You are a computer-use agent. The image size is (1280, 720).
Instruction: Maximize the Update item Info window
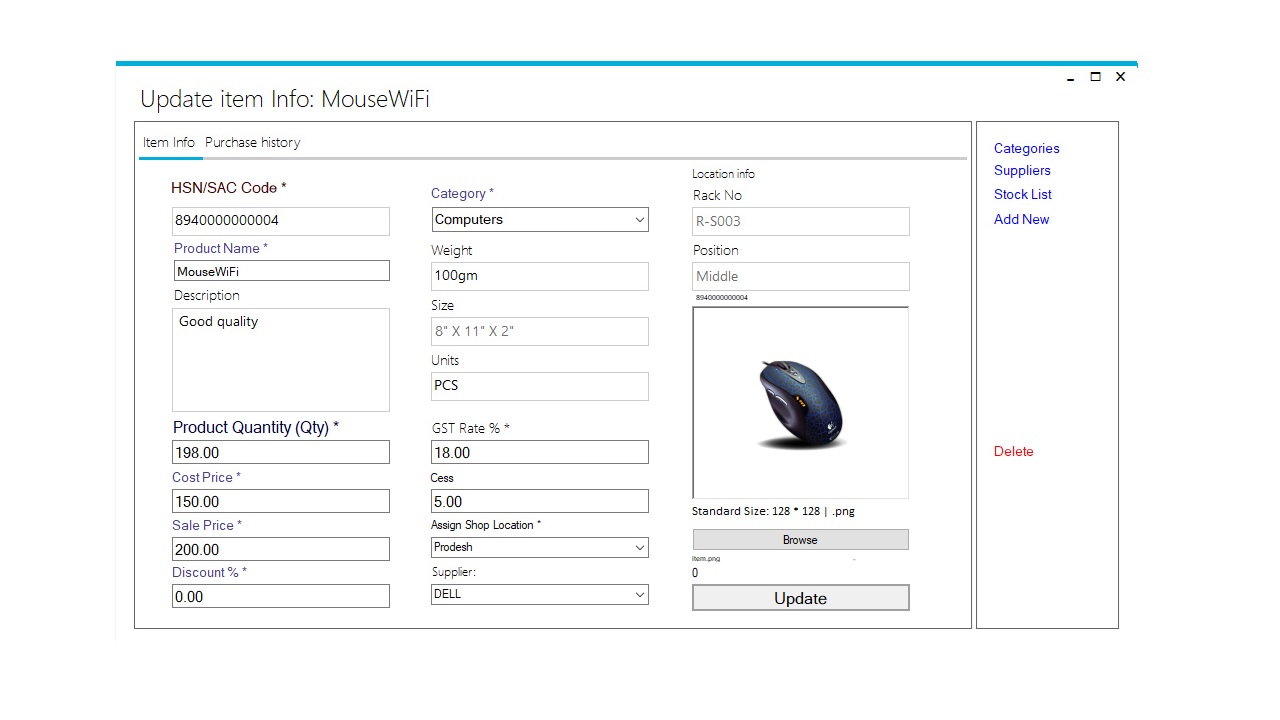pyautogui.click(x=1096, y=77)
